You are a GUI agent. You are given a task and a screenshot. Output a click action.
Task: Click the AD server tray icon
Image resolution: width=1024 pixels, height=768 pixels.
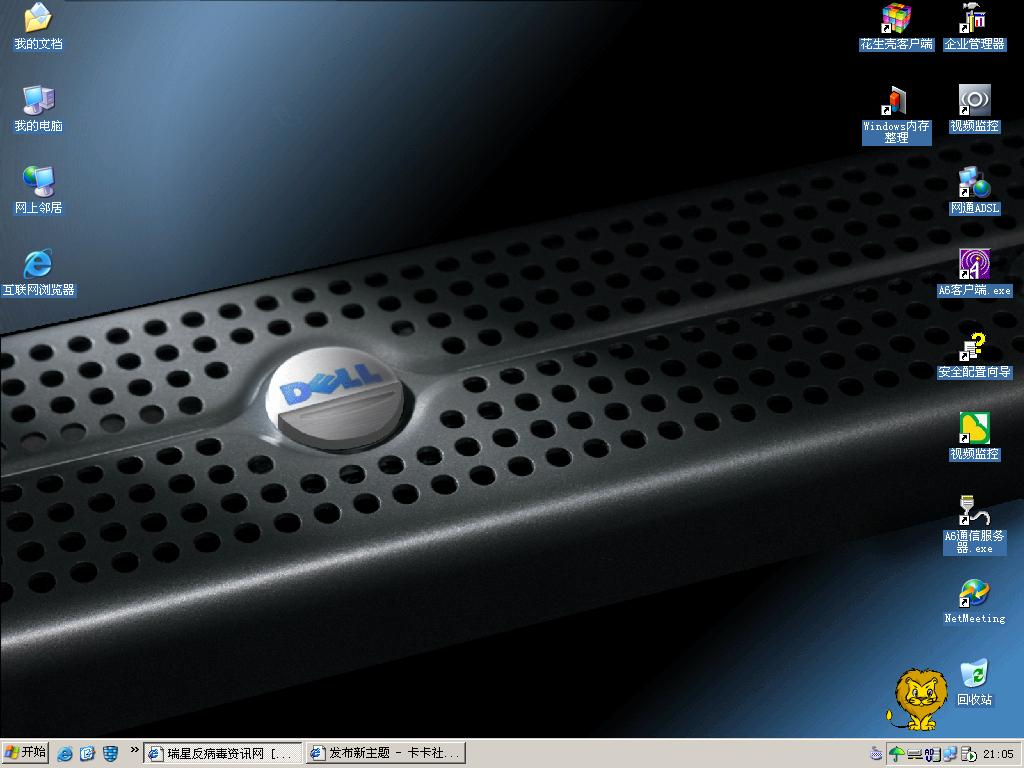tap(933, 754)
